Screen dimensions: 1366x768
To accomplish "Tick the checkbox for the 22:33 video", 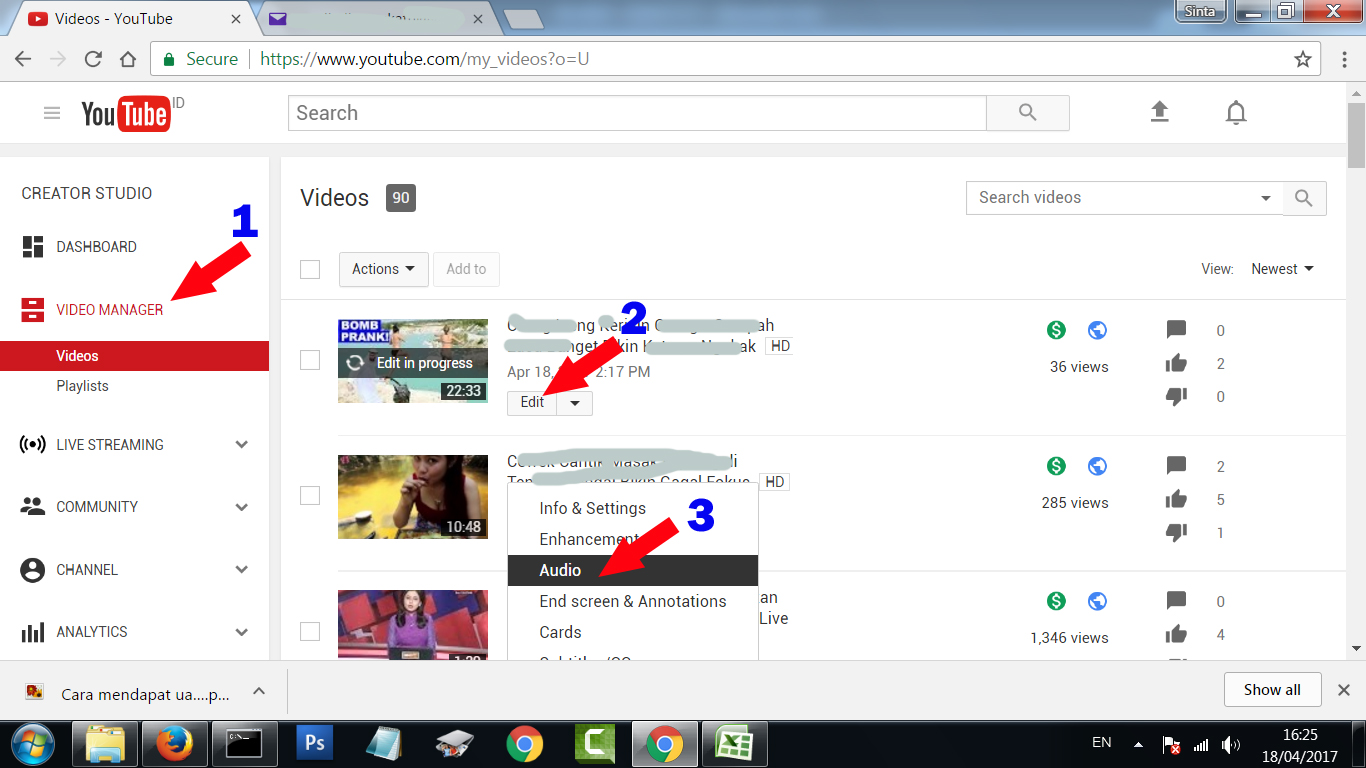I will click(x=310, y=360).
